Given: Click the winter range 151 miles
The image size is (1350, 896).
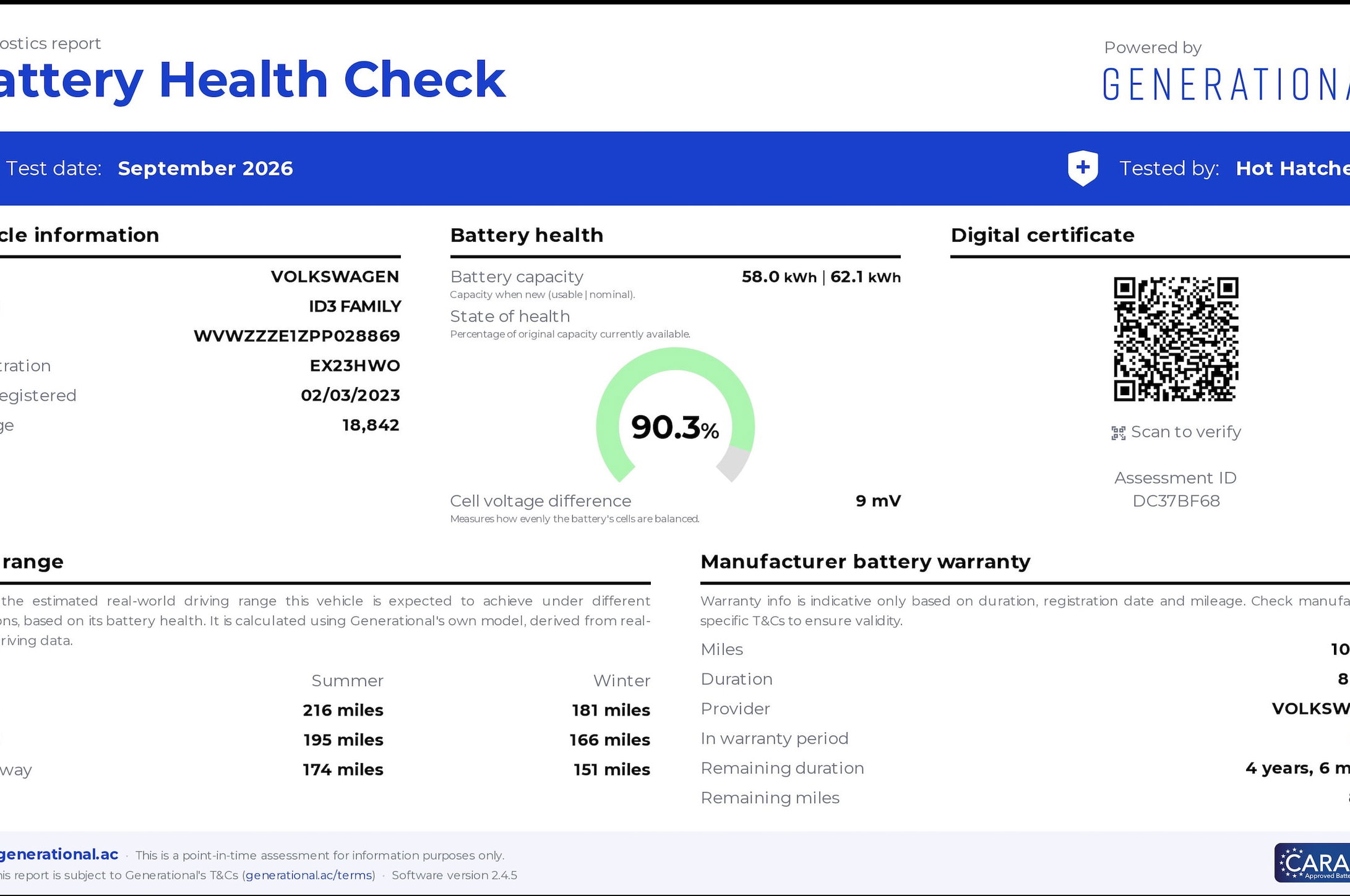Looking at the screenshot, I should [x=612, y=769].
